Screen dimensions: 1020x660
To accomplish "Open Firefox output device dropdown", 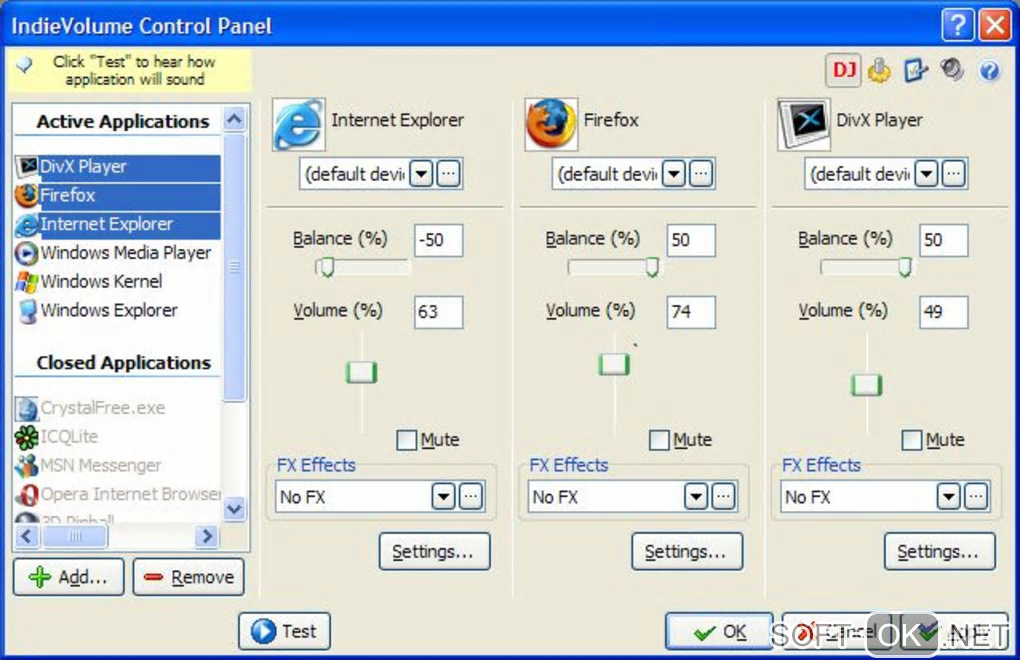I will click(x=673, y=174).
